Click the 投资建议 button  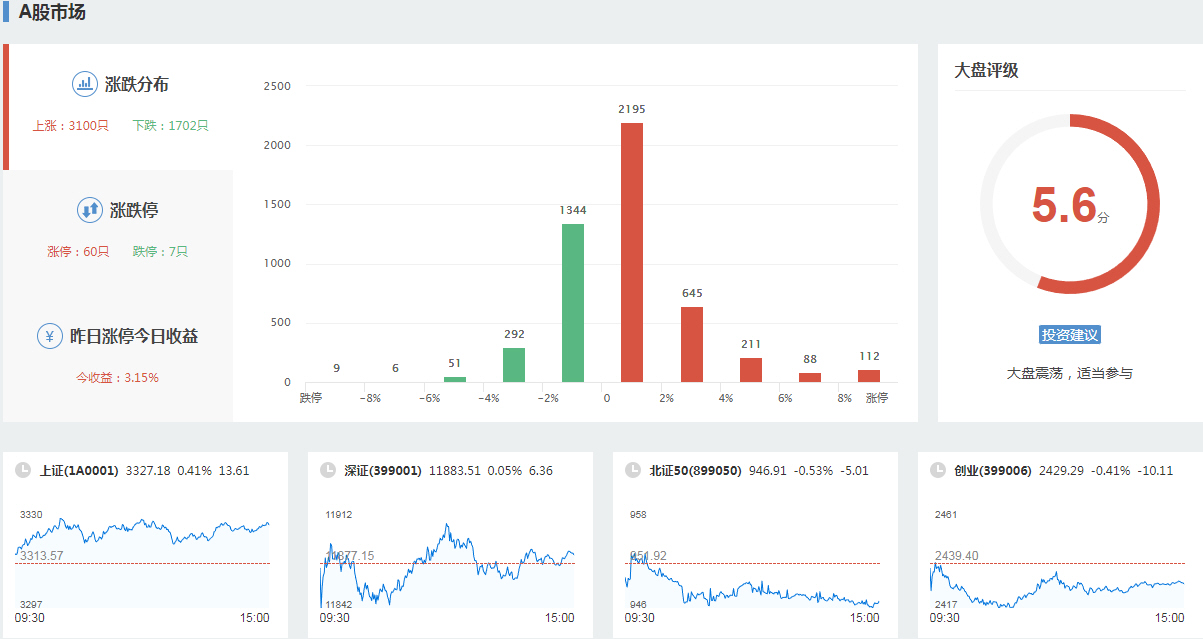[1069, 335]
